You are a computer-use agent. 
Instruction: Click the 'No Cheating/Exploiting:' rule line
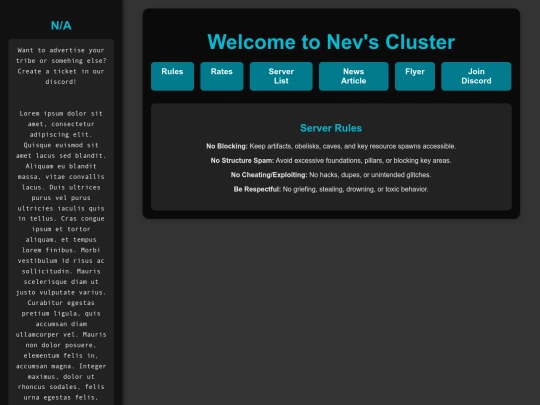[331, 175]
